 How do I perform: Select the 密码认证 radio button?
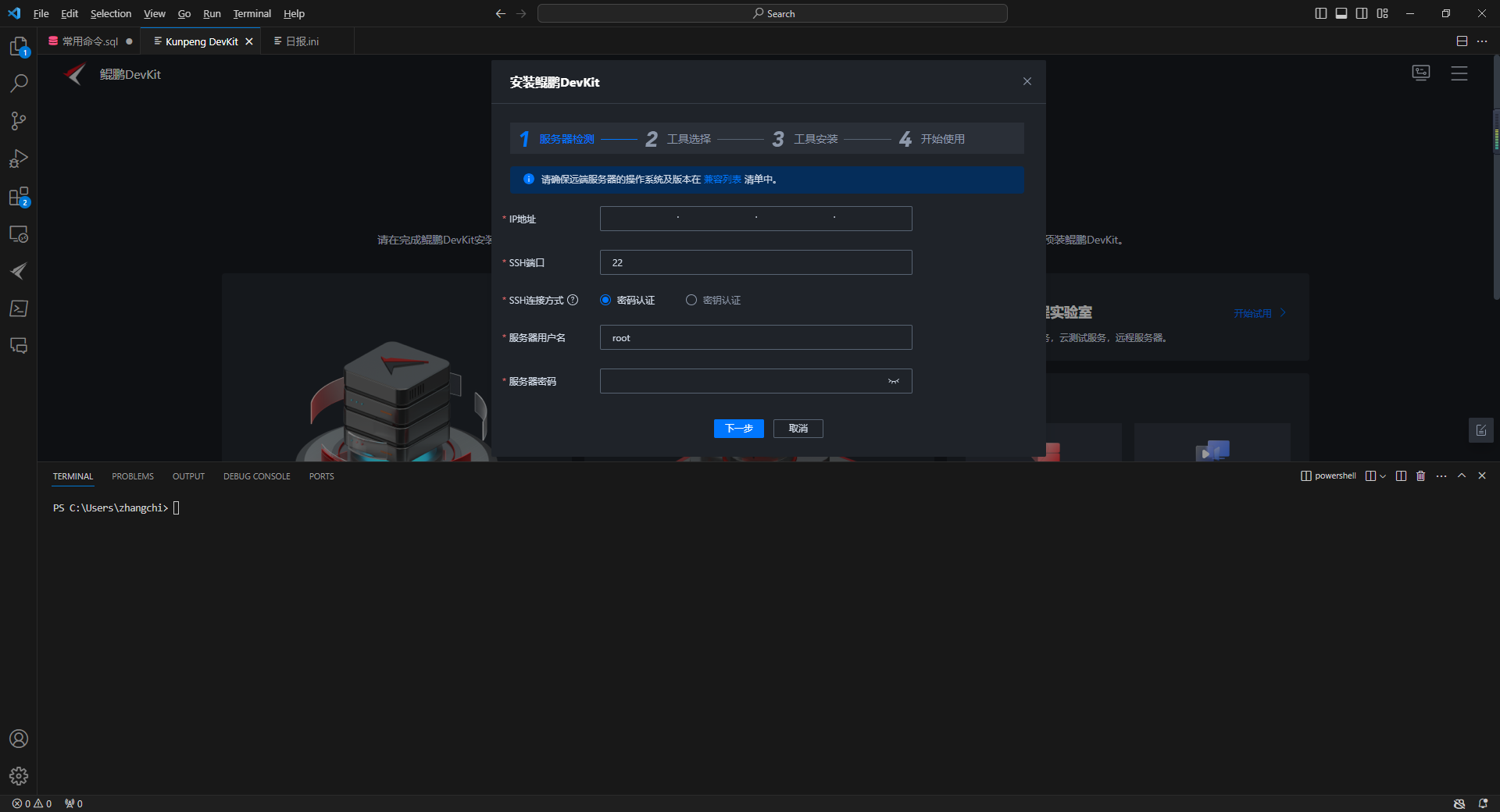click(x=604, y=300)
